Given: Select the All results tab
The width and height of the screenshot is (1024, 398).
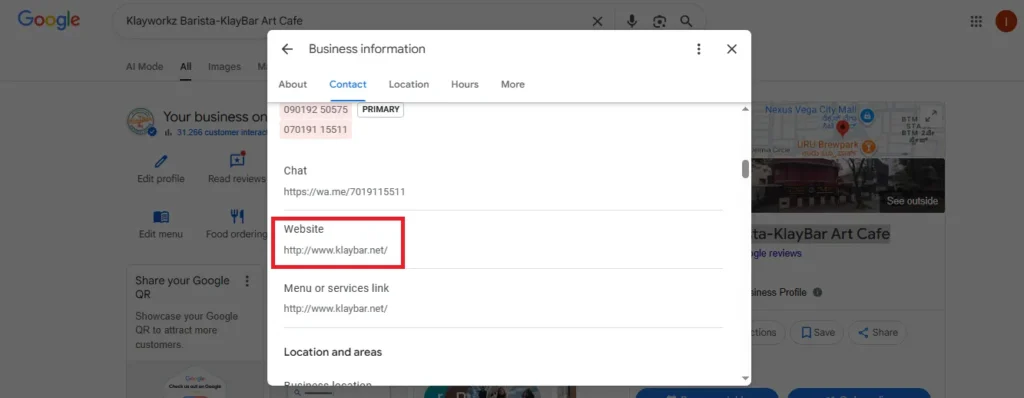Looking at the screenshot, I should tap(186, 67).
